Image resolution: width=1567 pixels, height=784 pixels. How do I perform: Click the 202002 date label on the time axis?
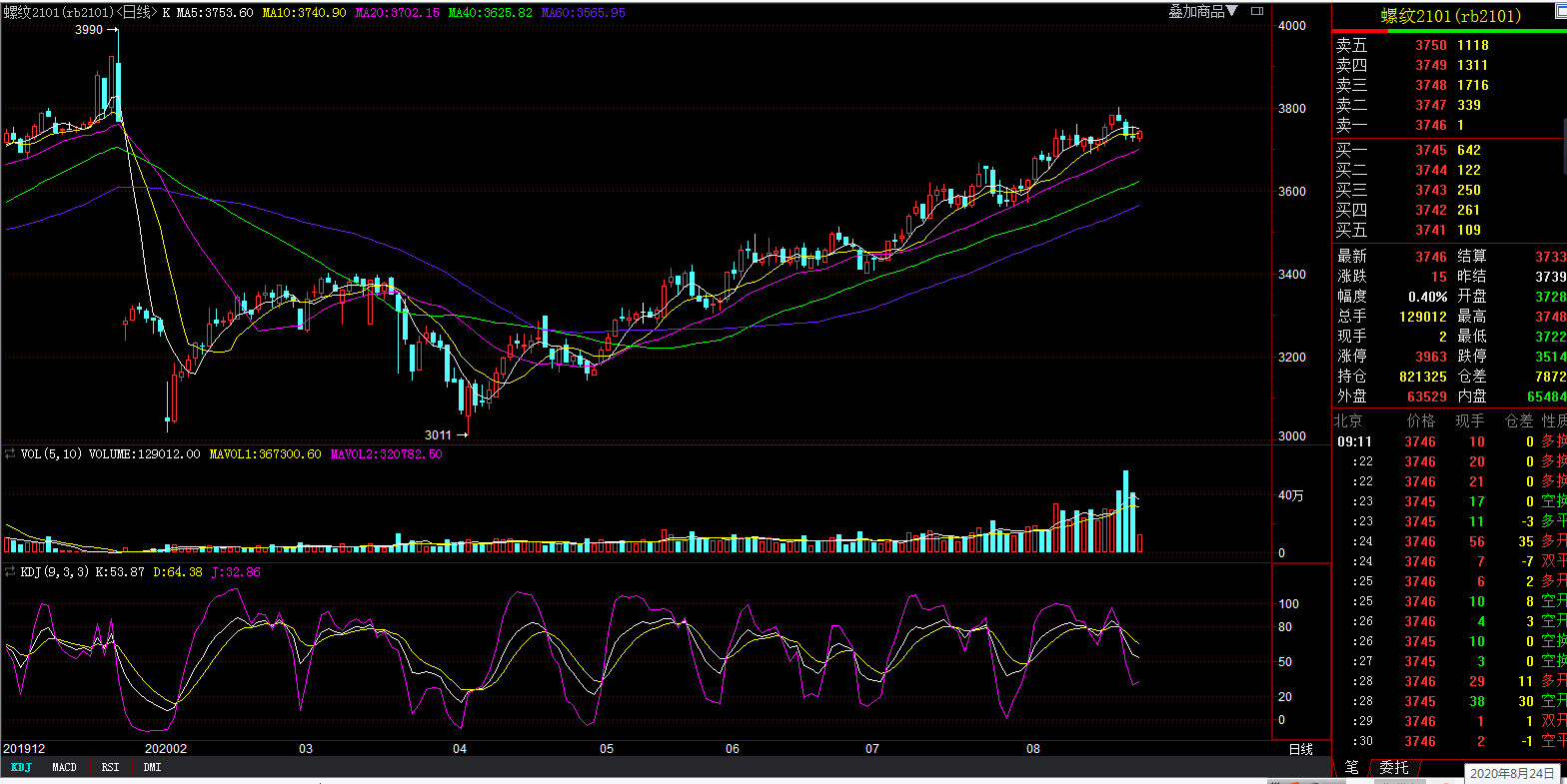(x=166, y=749)
